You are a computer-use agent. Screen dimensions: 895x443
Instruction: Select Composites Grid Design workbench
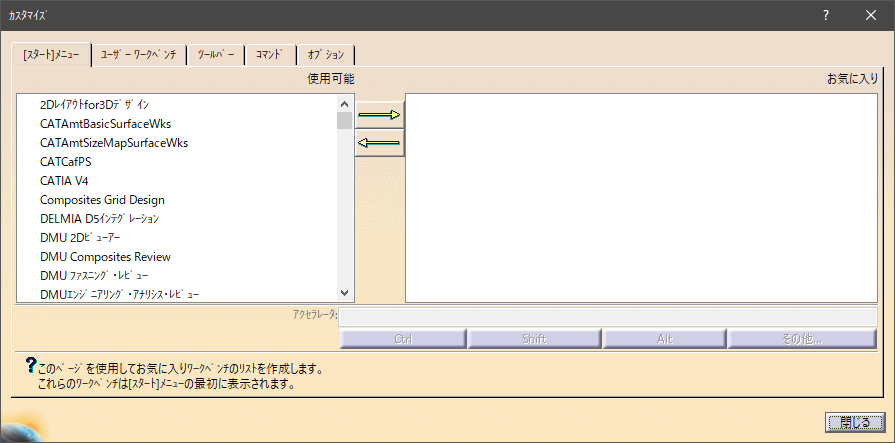(102, 199)
